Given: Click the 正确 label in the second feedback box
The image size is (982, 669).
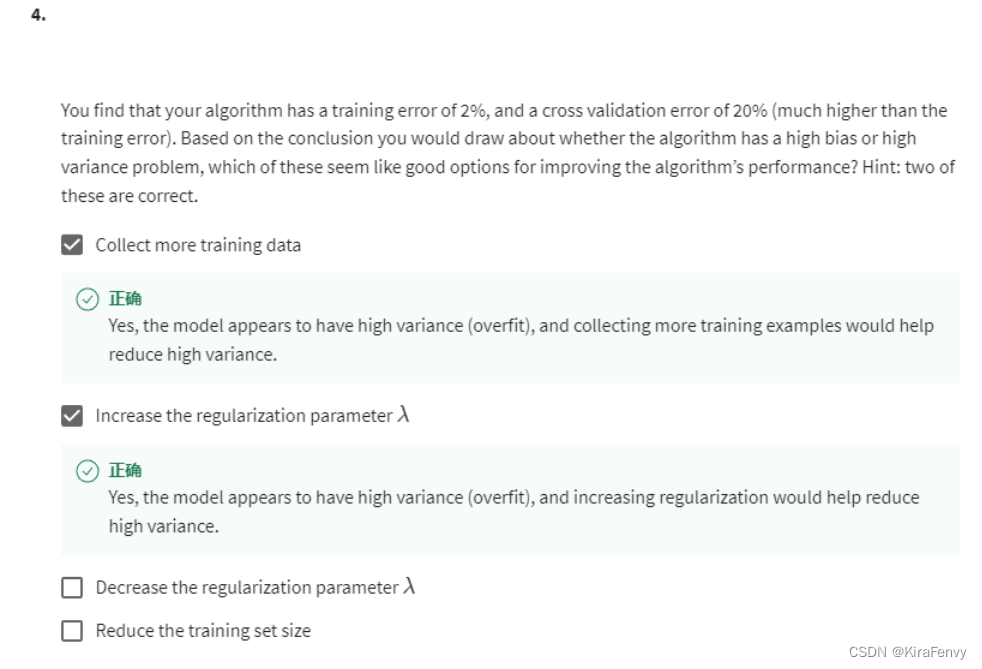Looking at the screenshot, I should tap(125, 470).
